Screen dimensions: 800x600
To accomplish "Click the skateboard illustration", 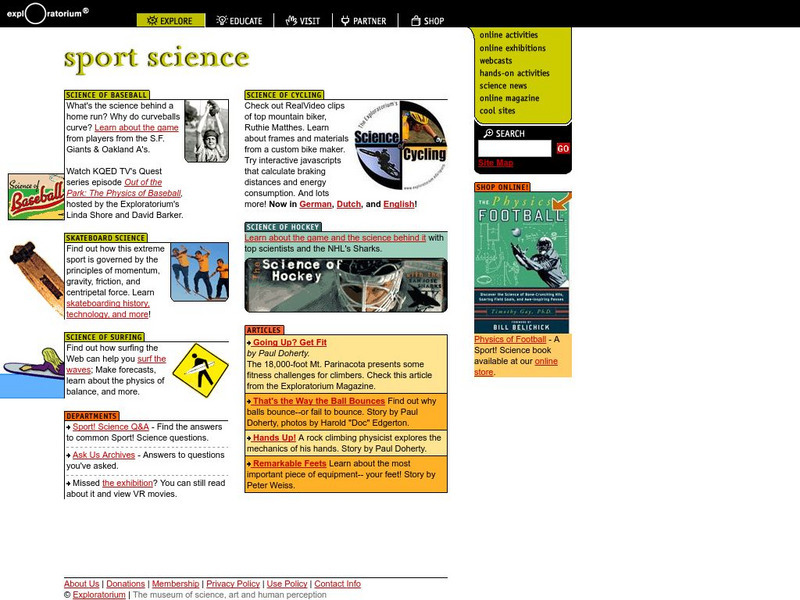I will [x=36, y=279].
